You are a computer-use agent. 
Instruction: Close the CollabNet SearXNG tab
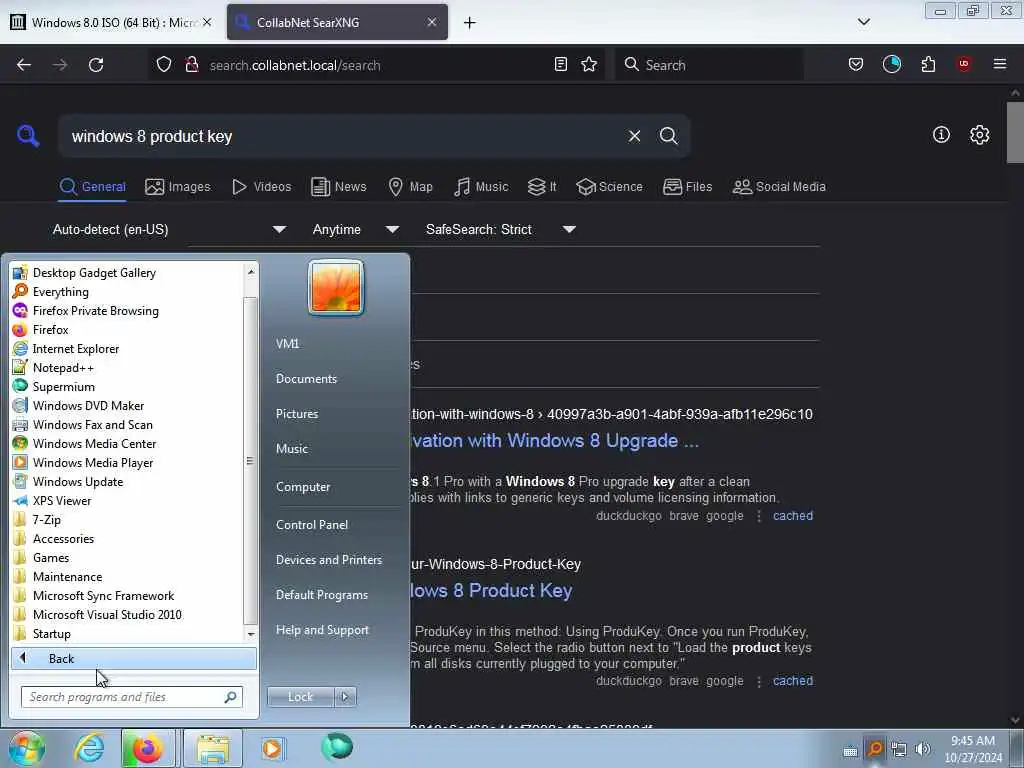[432, 22]
